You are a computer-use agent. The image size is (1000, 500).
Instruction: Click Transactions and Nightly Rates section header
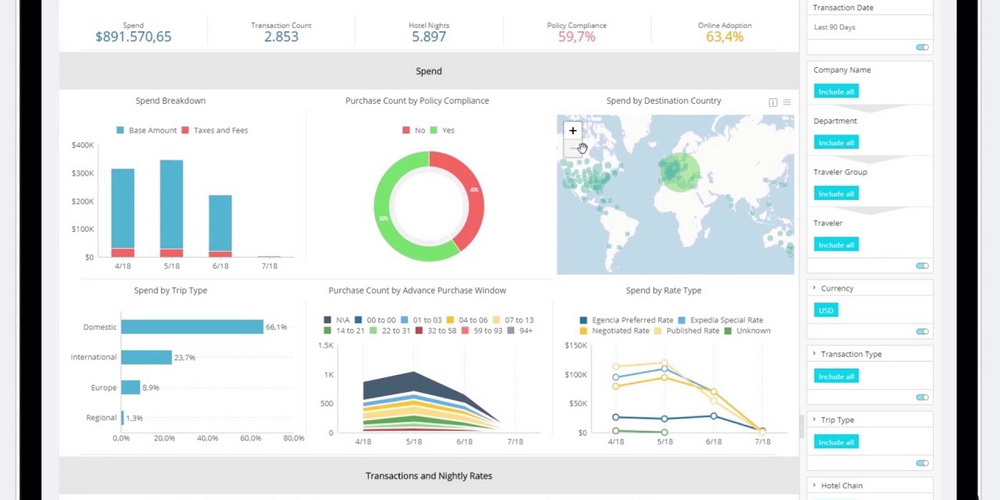pyautogui.click(x=429, y=476)
